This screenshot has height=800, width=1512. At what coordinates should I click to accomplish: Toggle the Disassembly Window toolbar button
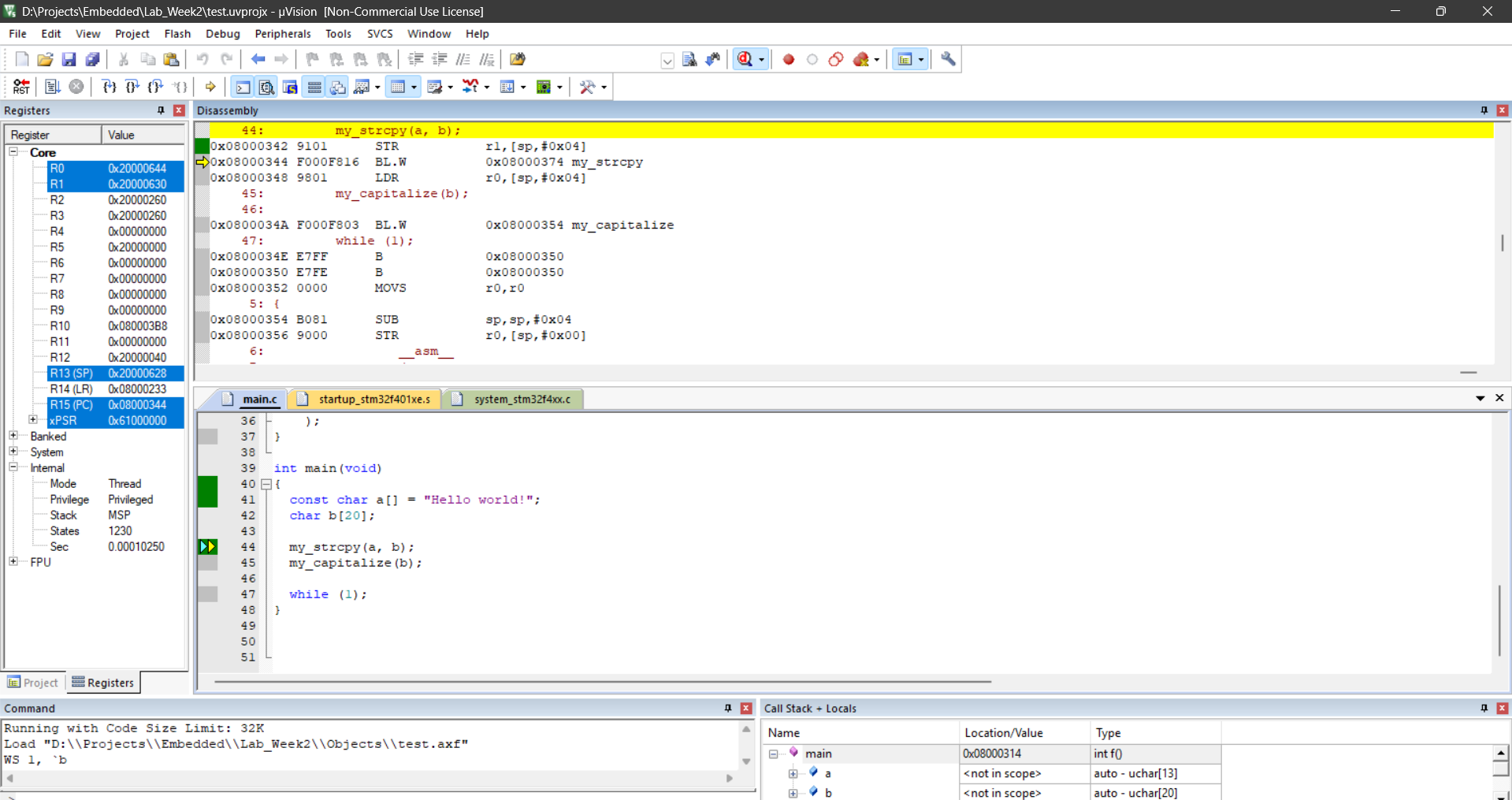tap(266, 87)
